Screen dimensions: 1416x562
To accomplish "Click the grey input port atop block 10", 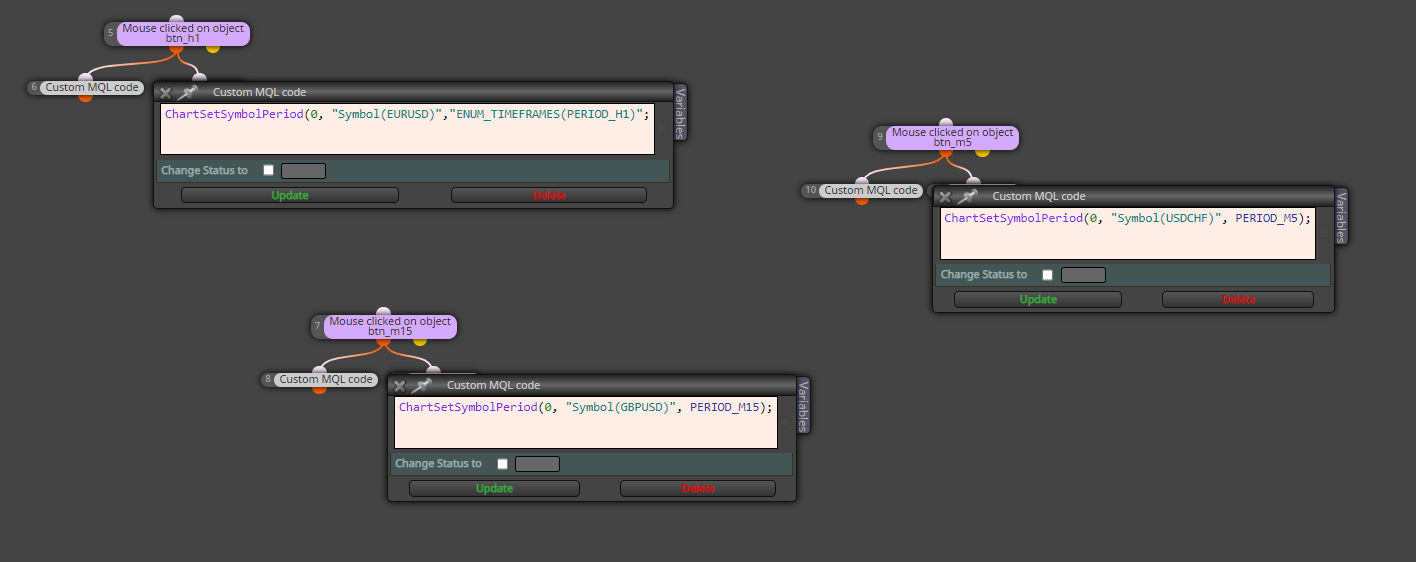I will tap(862, 181).
